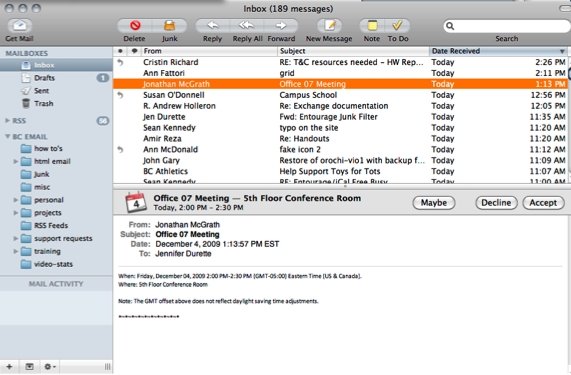Image resolution: width=571 pixels, height=375 pixels.
Task: Forward the selected message
Action: 281,25
